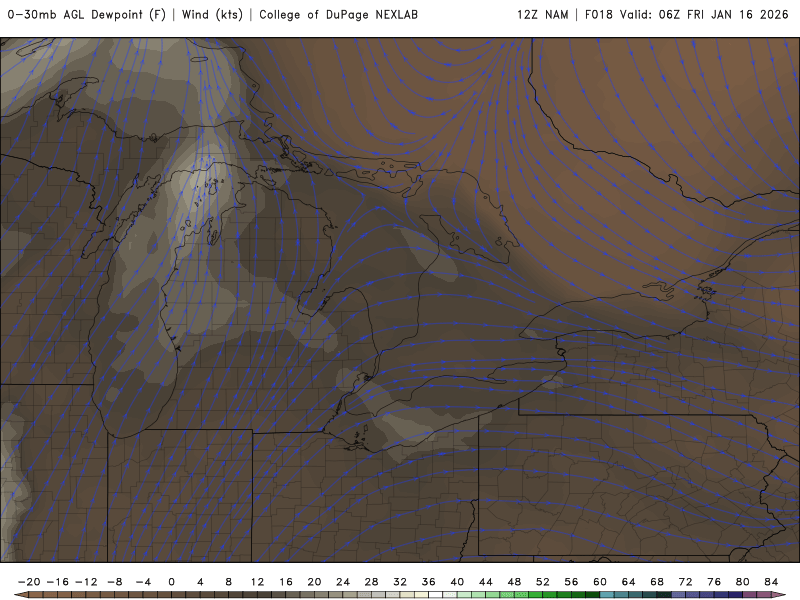Click the 80 legend label
800x600 pixels.
coord(743,582)
